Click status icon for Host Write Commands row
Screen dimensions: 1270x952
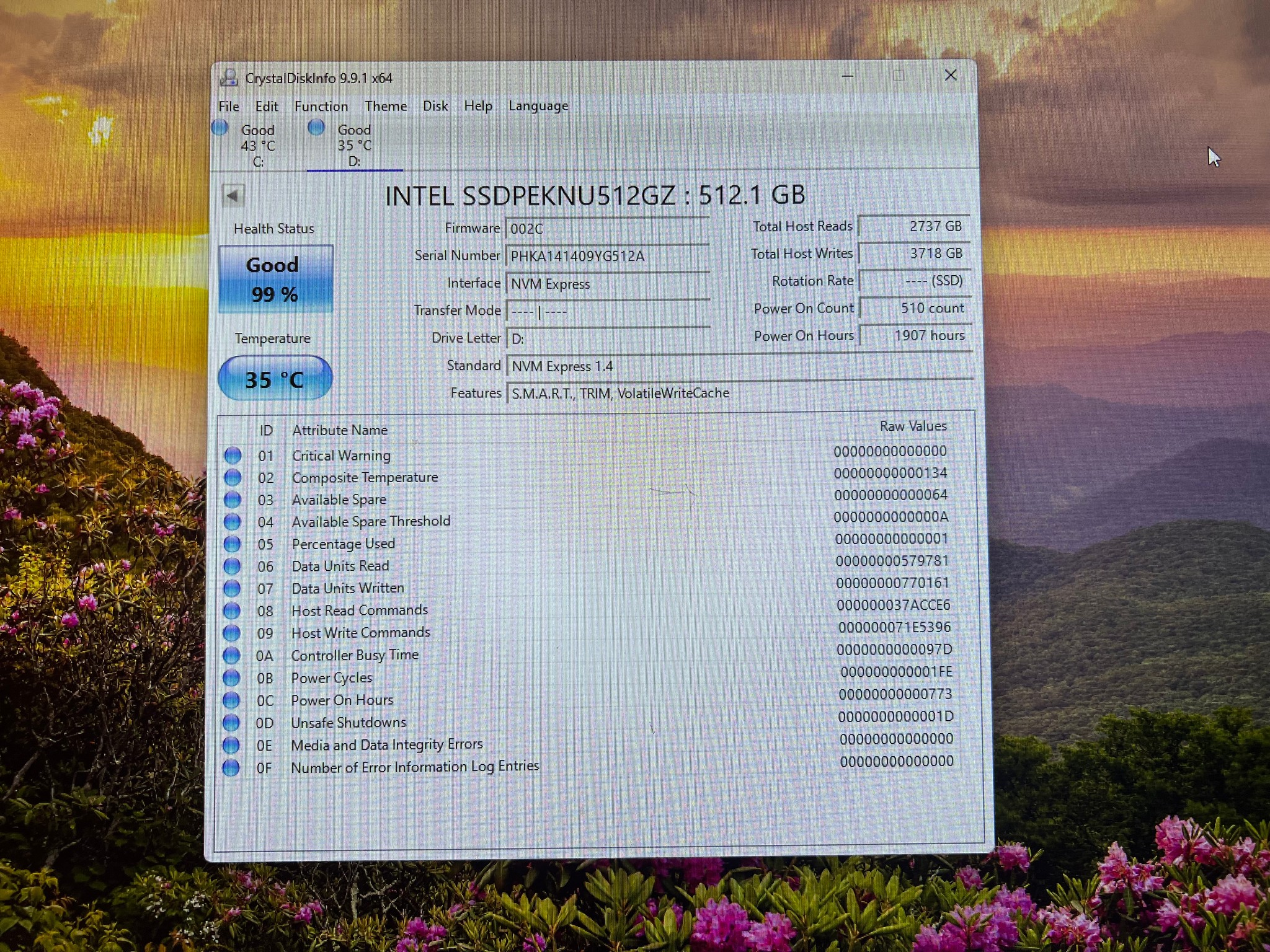pos(231,633)
